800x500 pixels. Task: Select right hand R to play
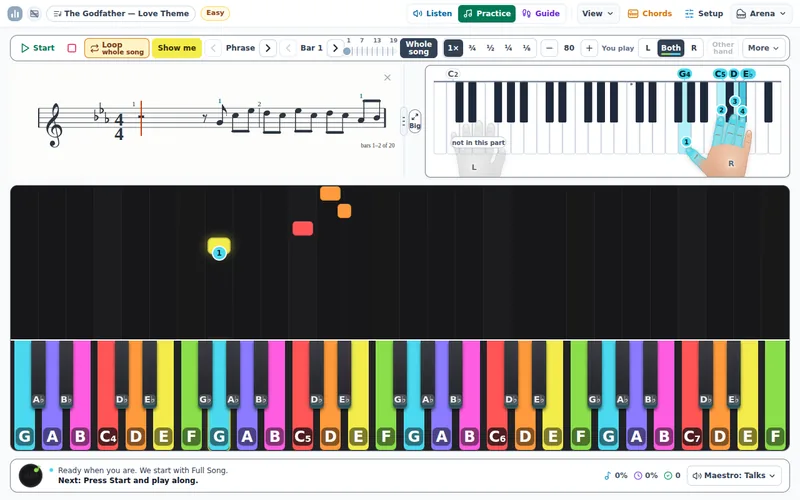click(694, 48)
